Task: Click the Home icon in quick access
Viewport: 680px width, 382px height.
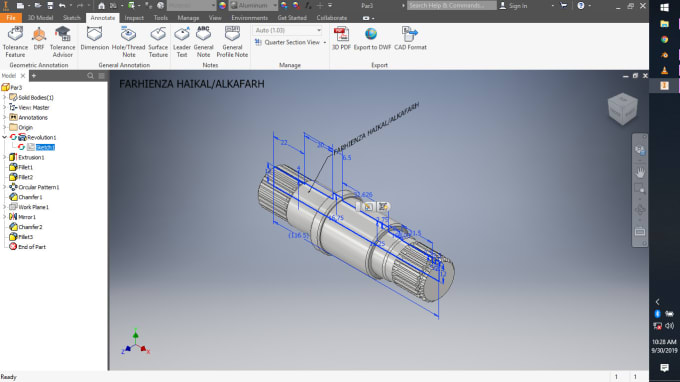Action: coord(101,6)
